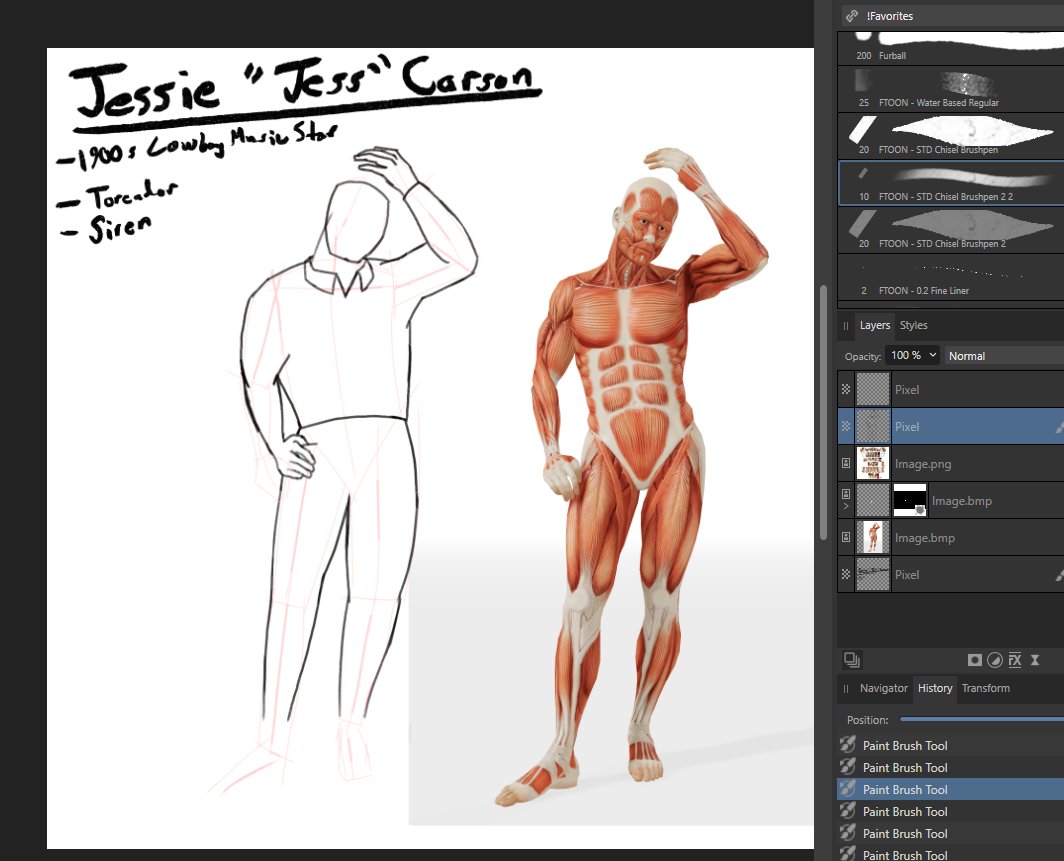1064x861 pixels.
Task: Switch to the Layers tab
Action: [874, 326]
